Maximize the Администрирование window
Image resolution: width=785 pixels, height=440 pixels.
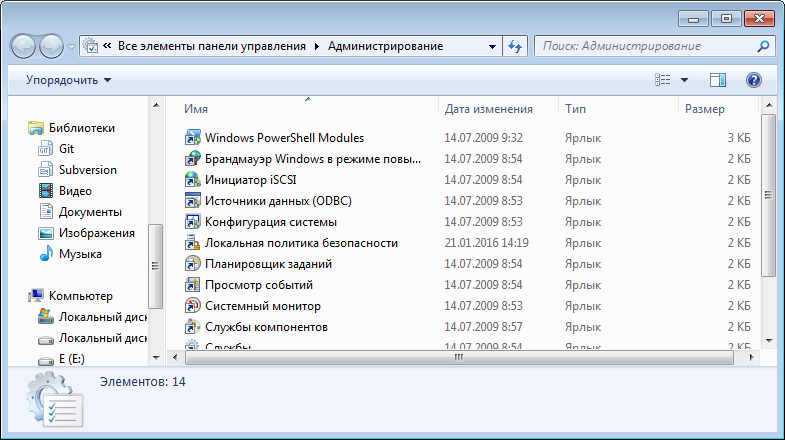tap(726, 19)
